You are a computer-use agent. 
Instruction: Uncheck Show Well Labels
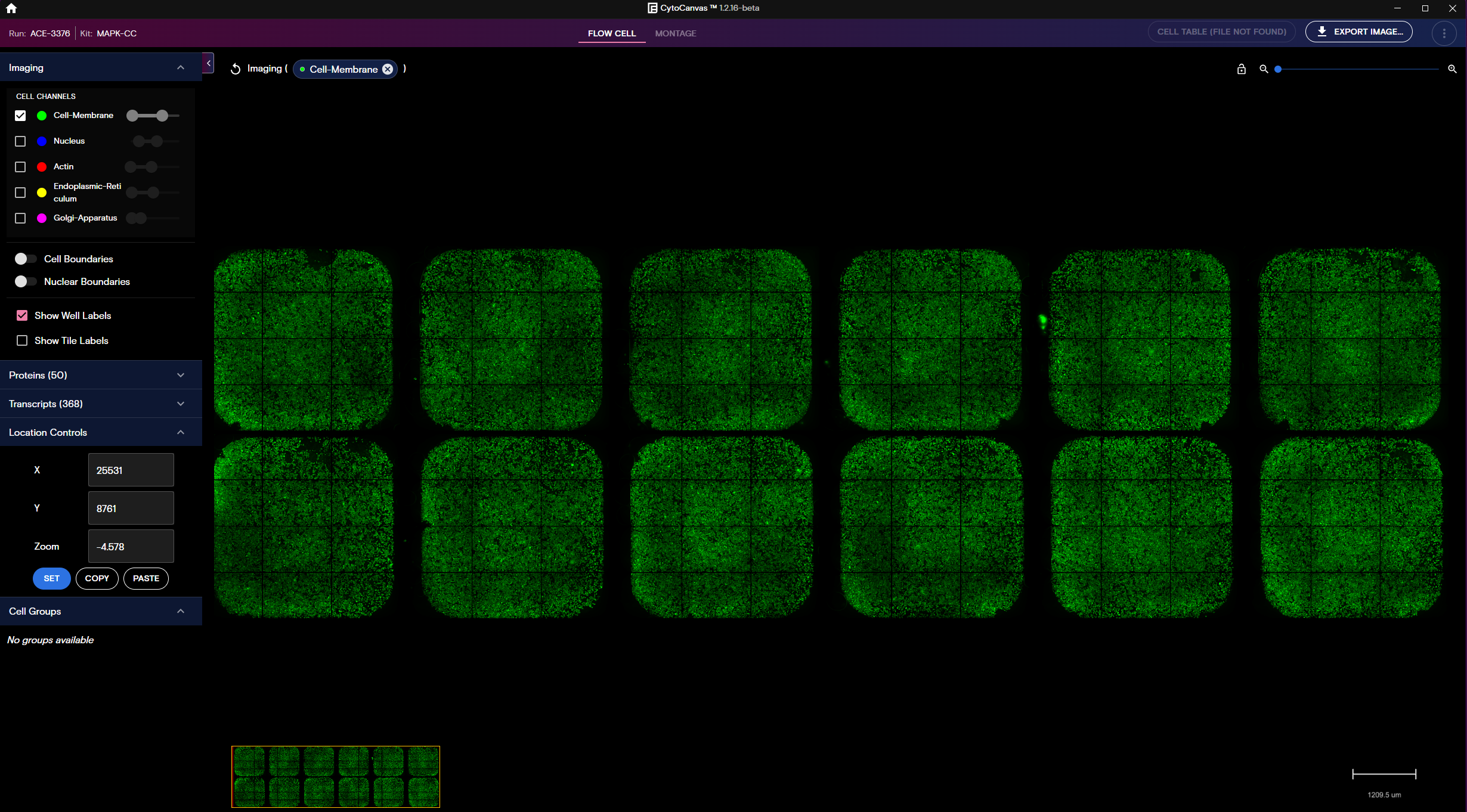click(22, 315)
